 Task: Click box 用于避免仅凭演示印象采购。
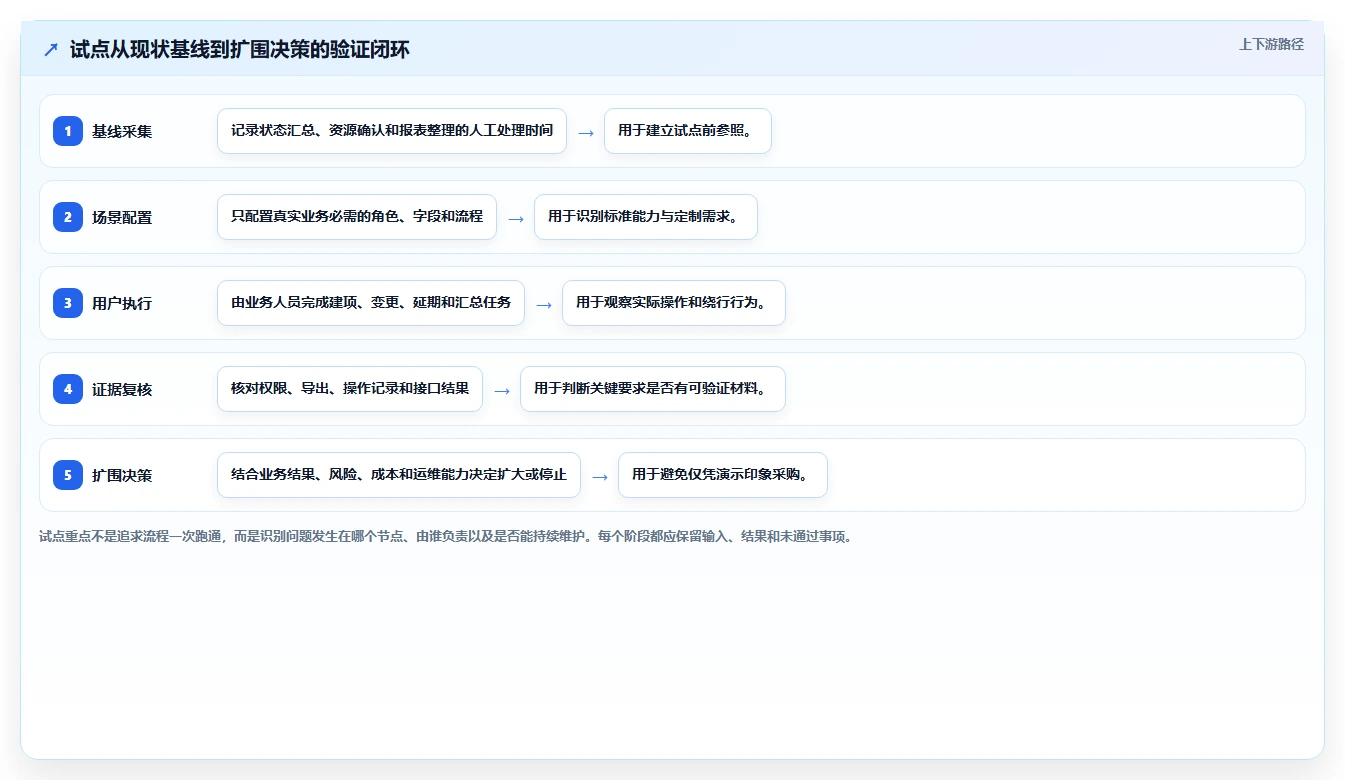click(723, 475)
